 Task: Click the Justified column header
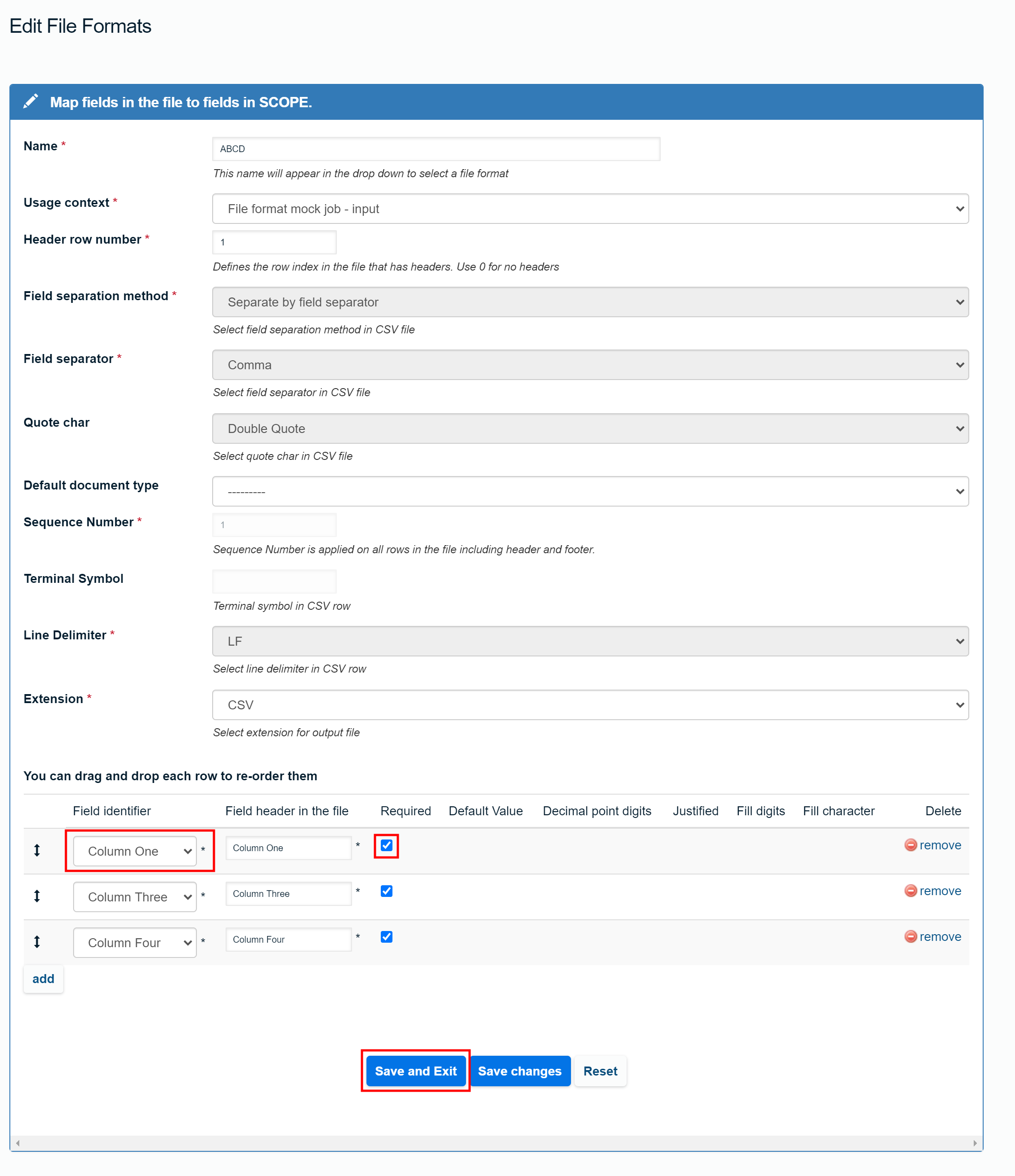coord(696,811)
